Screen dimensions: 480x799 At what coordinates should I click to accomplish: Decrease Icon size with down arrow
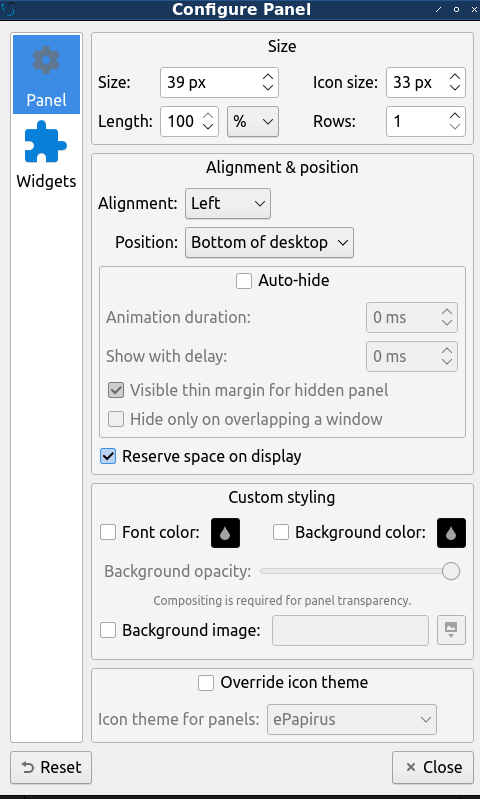coord(455,88)
